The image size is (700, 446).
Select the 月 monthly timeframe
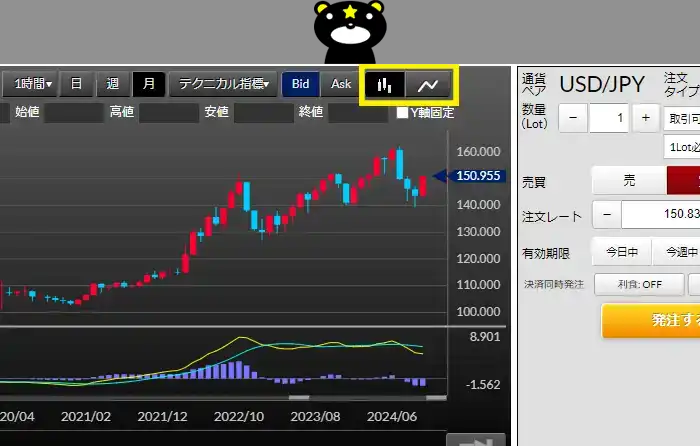(x=149, y=84)
